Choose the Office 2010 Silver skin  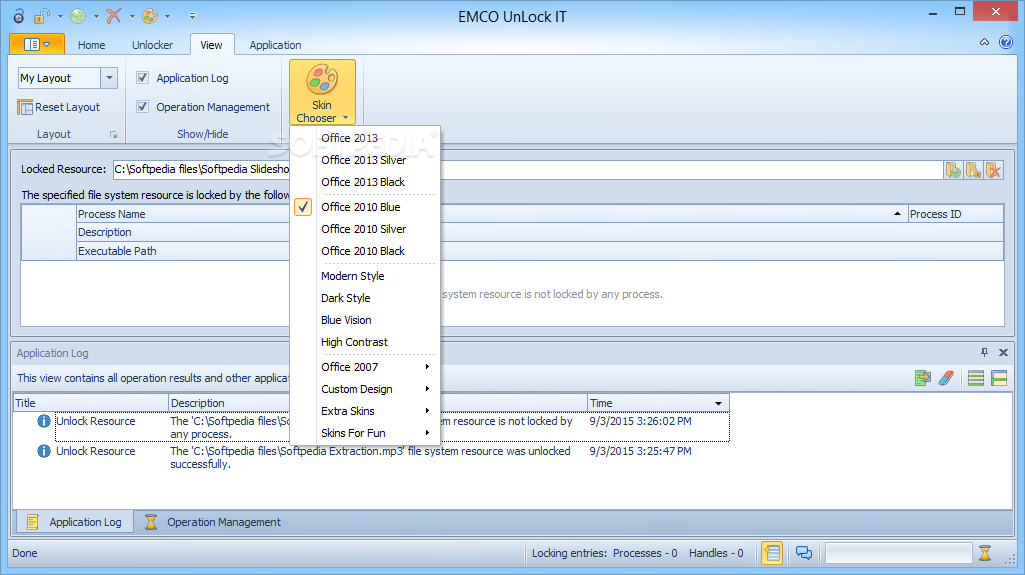pyautogui.click(x=365, y=229)
